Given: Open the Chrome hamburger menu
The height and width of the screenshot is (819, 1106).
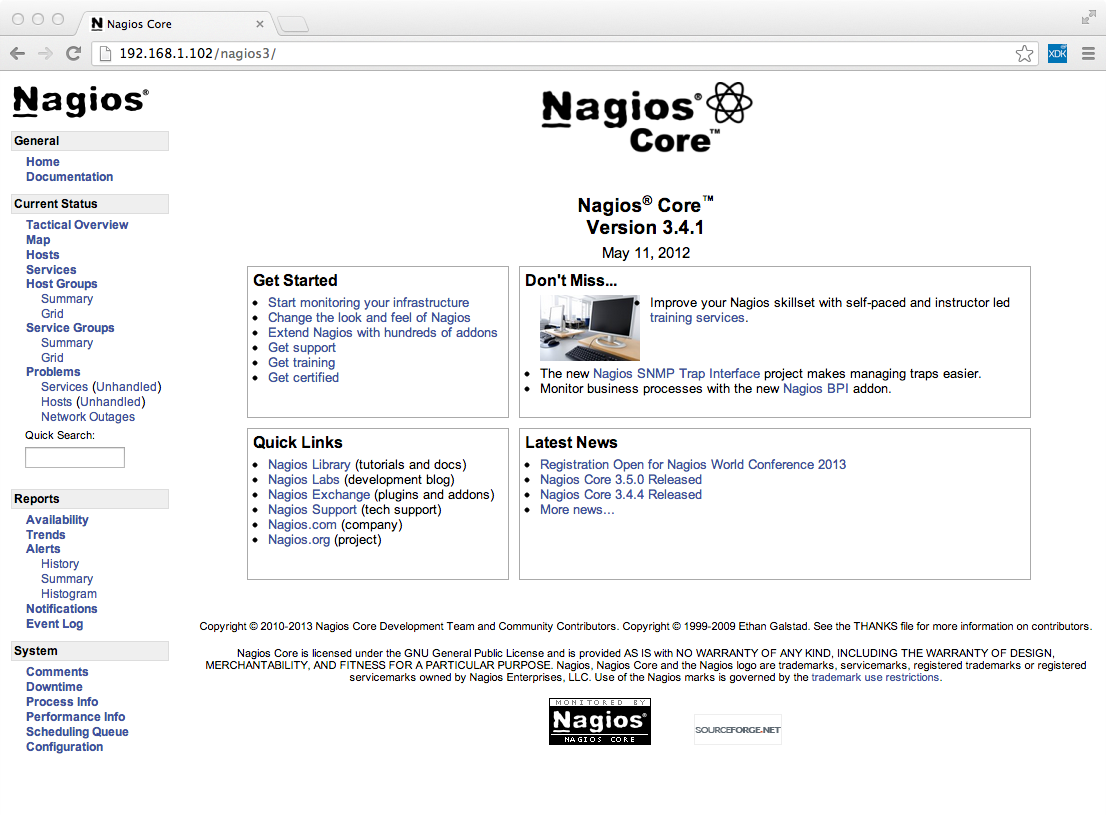Looking at the screenshot, I should [x=1088, y=54].
